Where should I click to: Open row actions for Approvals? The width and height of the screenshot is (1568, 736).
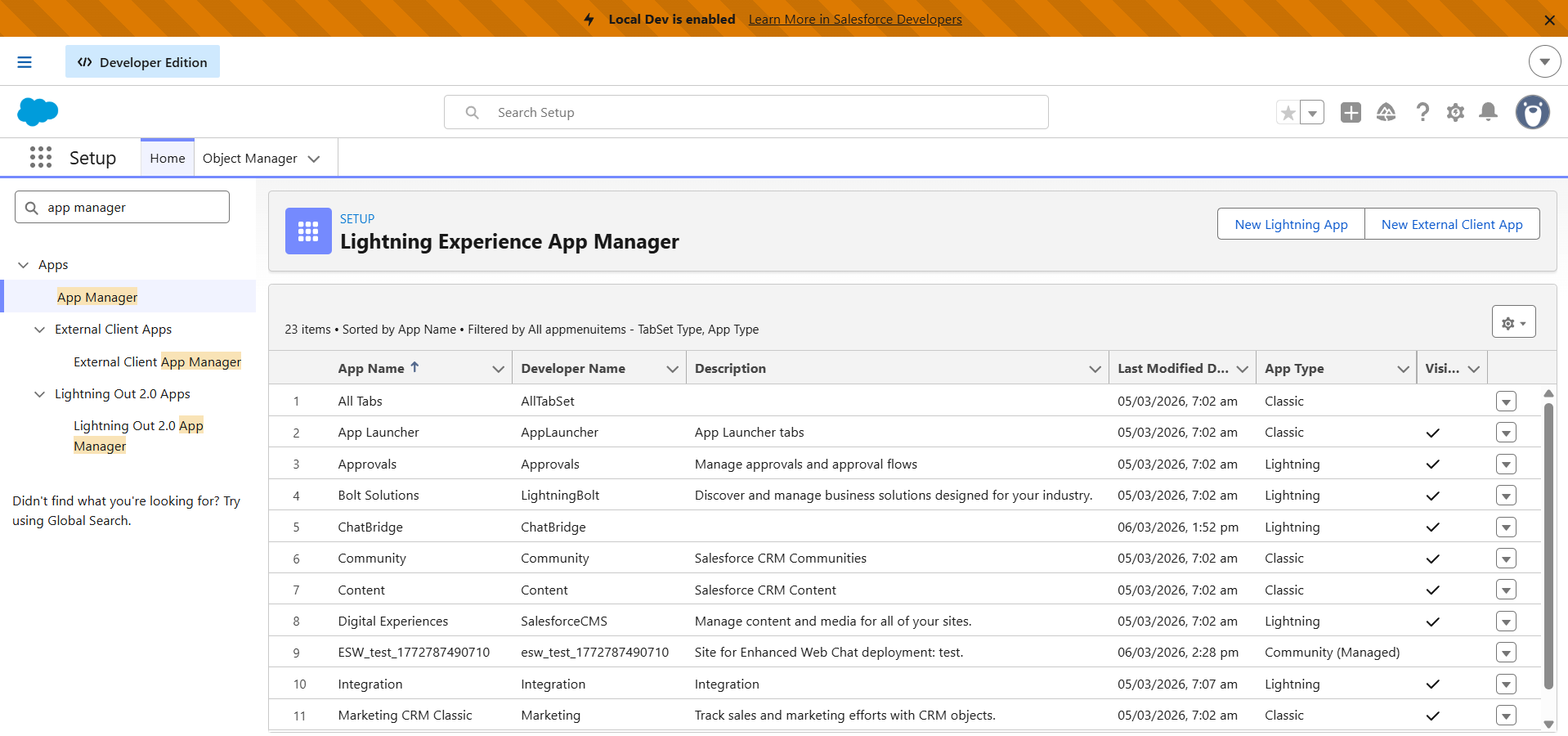point(1506,464)
